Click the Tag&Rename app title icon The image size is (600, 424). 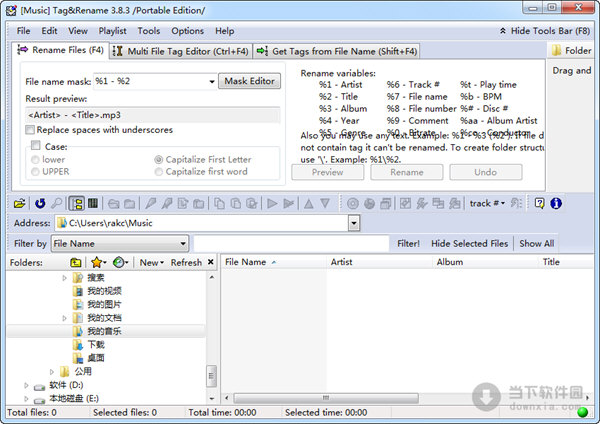(x=11, y=10)
